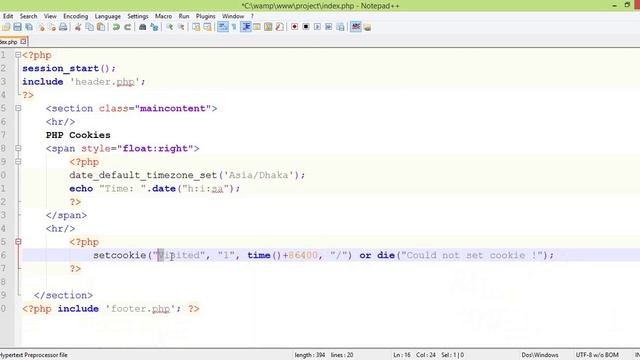
Task: Click the Paste toolbar icon
Action: [101, 27]
